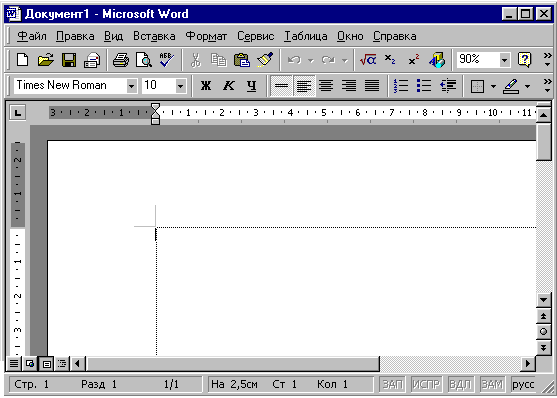Expand the redo history dropdown arrow
This screenshot has width=557, height=398.
pyautogui.click(x=344, y=60)
